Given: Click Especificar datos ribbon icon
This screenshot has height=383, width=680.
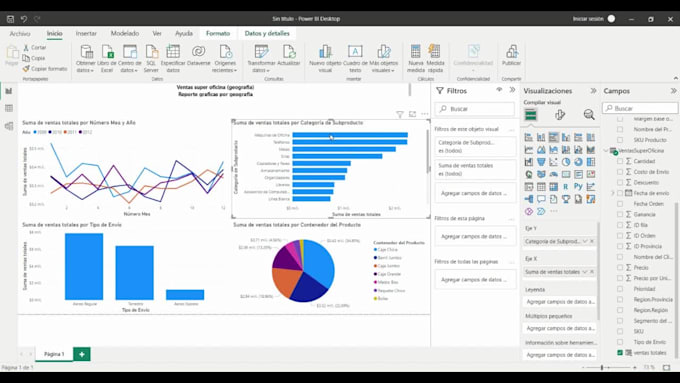Looking at the screenshot, I should click(x=173, y=59).
